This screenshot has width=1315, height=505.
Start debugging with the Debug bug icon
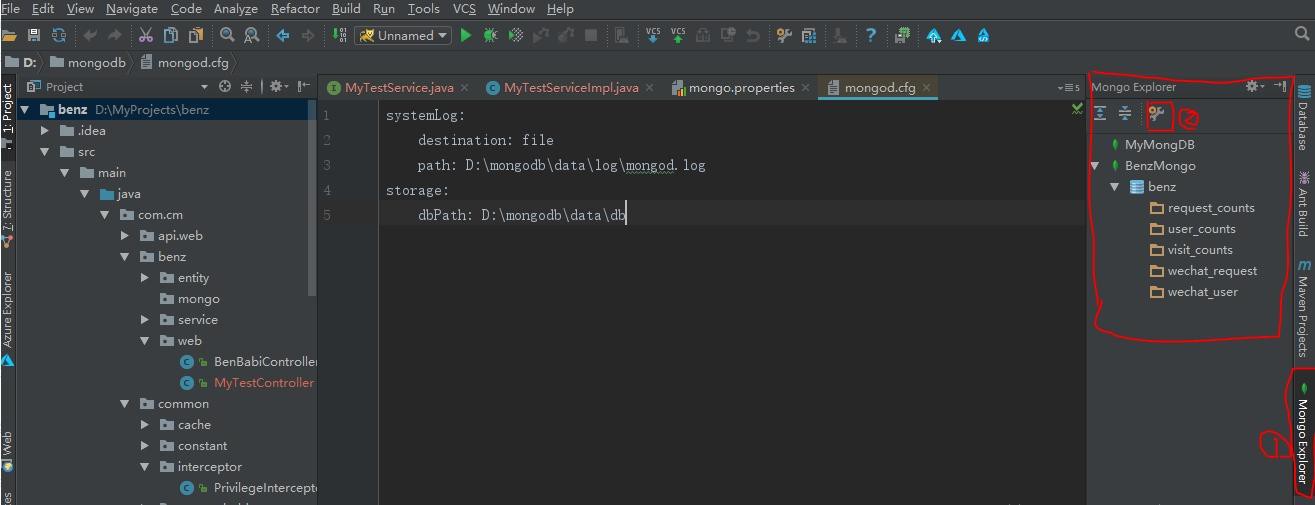(x=490, y=35)
